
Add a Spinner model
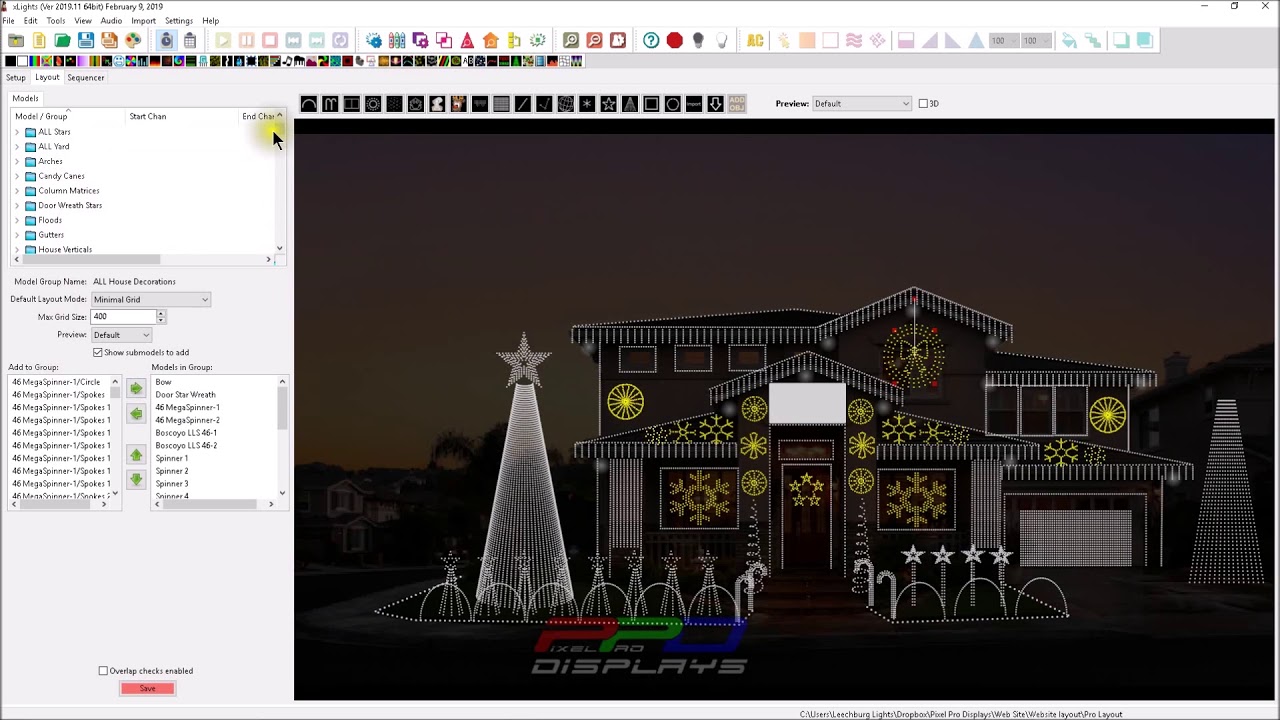coord(587,104)
